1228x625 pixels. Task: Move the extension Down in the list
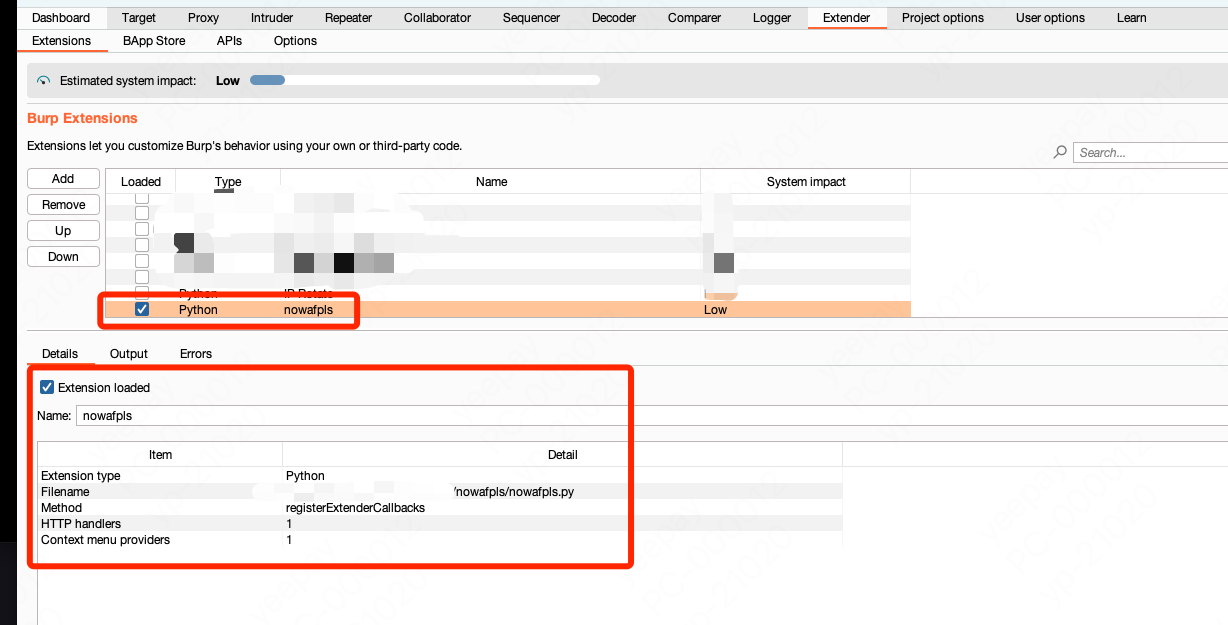point(63,257)
